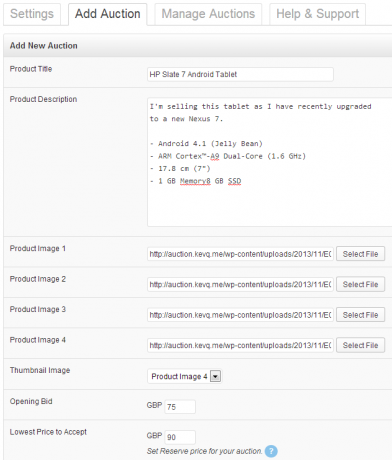Image resolution: width=392 pixels, height=460 pixels.
Task: Select File for Product Image 2
Action: [360, 284]
